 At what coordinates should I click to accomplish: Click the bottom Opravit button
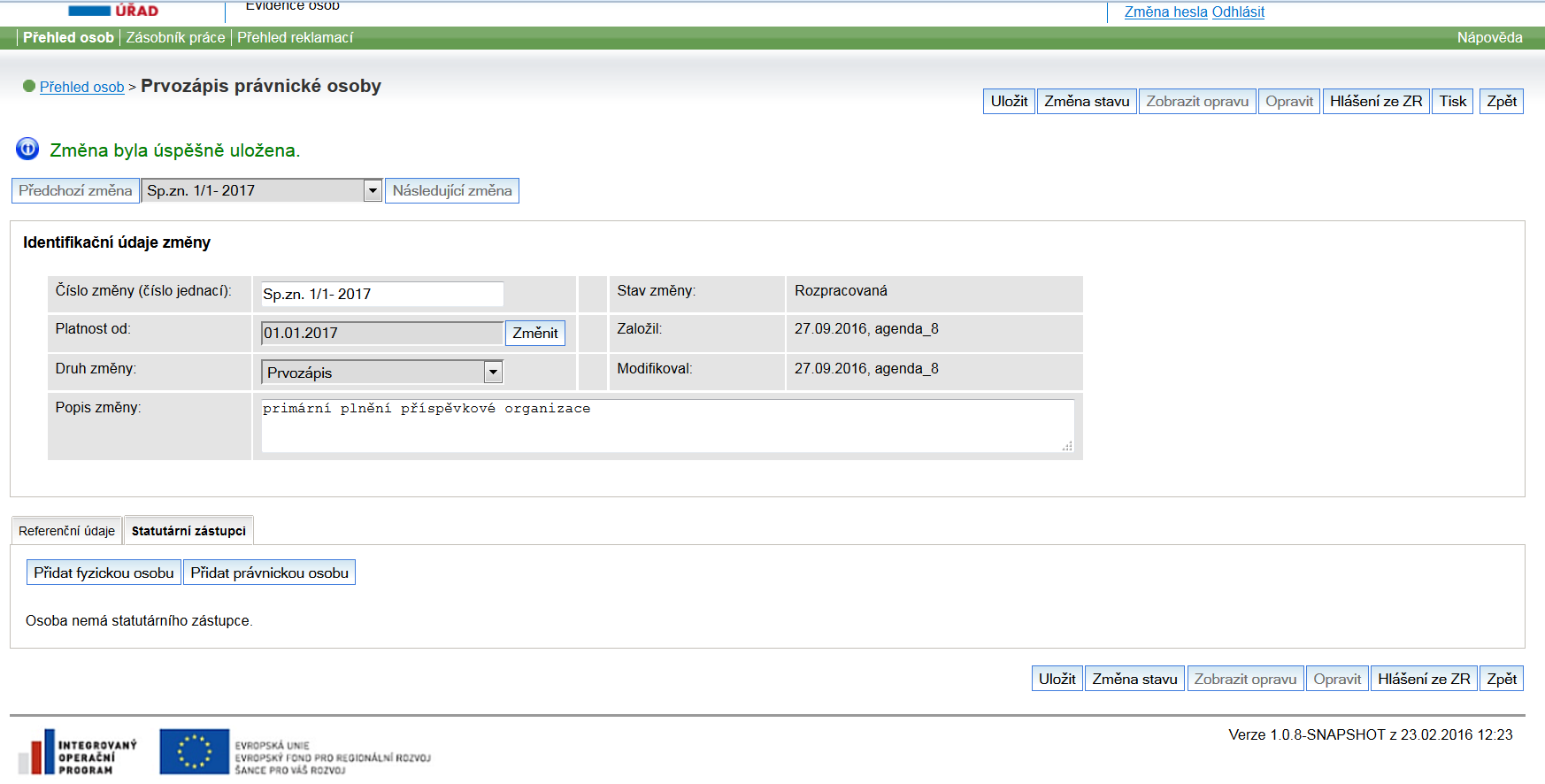pyautogui.click(x=1337, y=679)
